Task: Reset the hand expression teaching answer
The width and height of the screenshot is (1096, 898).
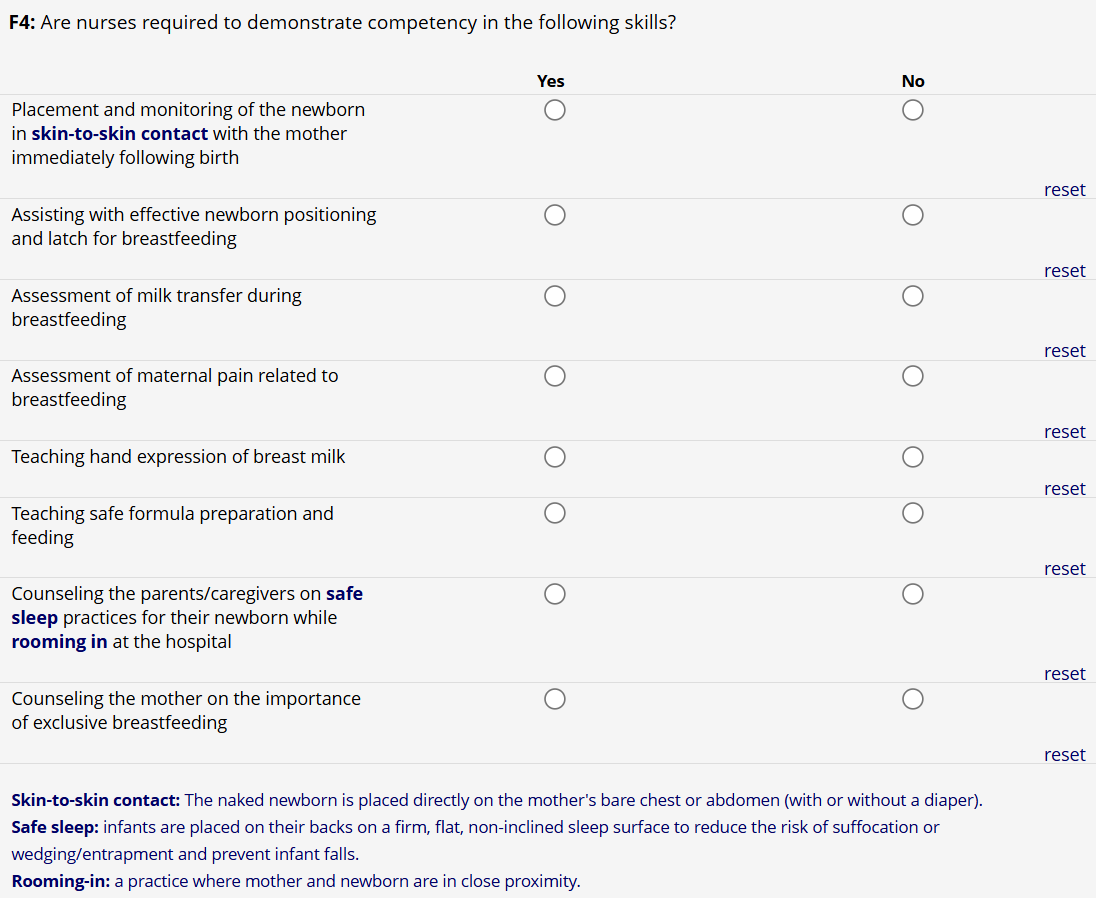Action: click(x=1064, y=489)
